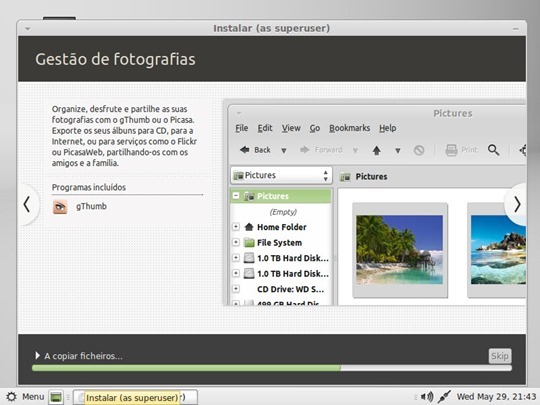540x405 pixels.
Task: Open the File menu in the Pictures window
Action: [242, 128]
